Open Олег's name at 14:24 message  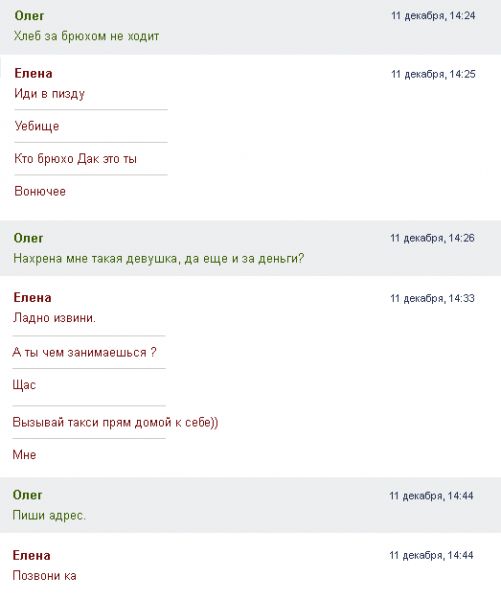[x=29, y=16]
